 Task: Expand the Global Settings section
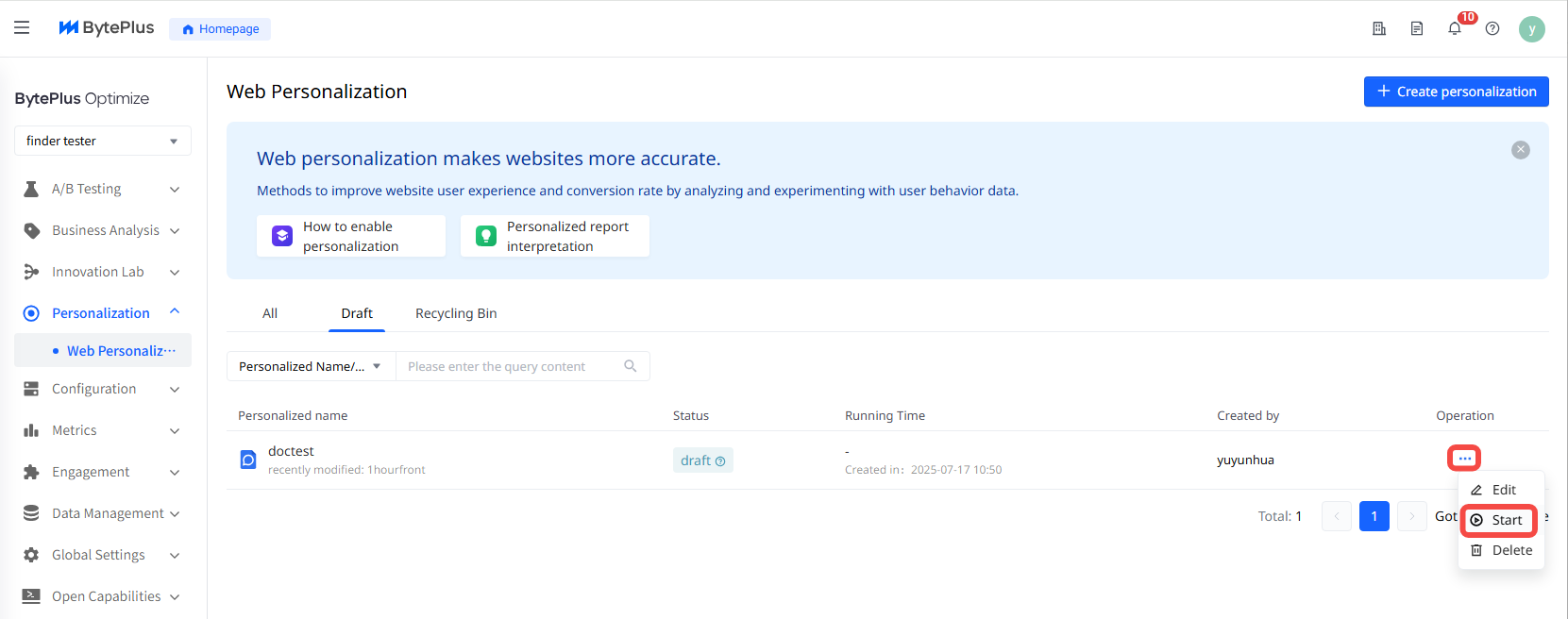coord(175,555)
